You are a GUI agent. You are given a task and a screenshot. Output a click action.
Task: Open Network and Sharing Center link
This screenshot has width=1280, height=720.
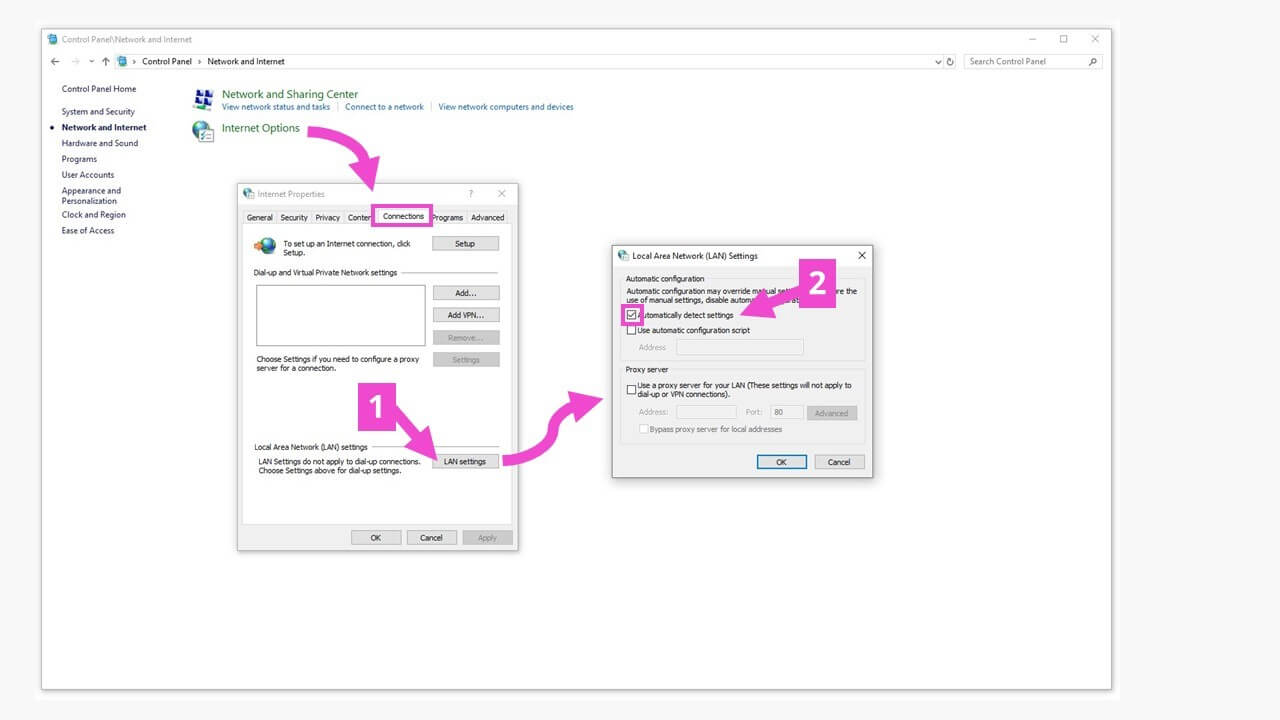click(x=290, y=94)
